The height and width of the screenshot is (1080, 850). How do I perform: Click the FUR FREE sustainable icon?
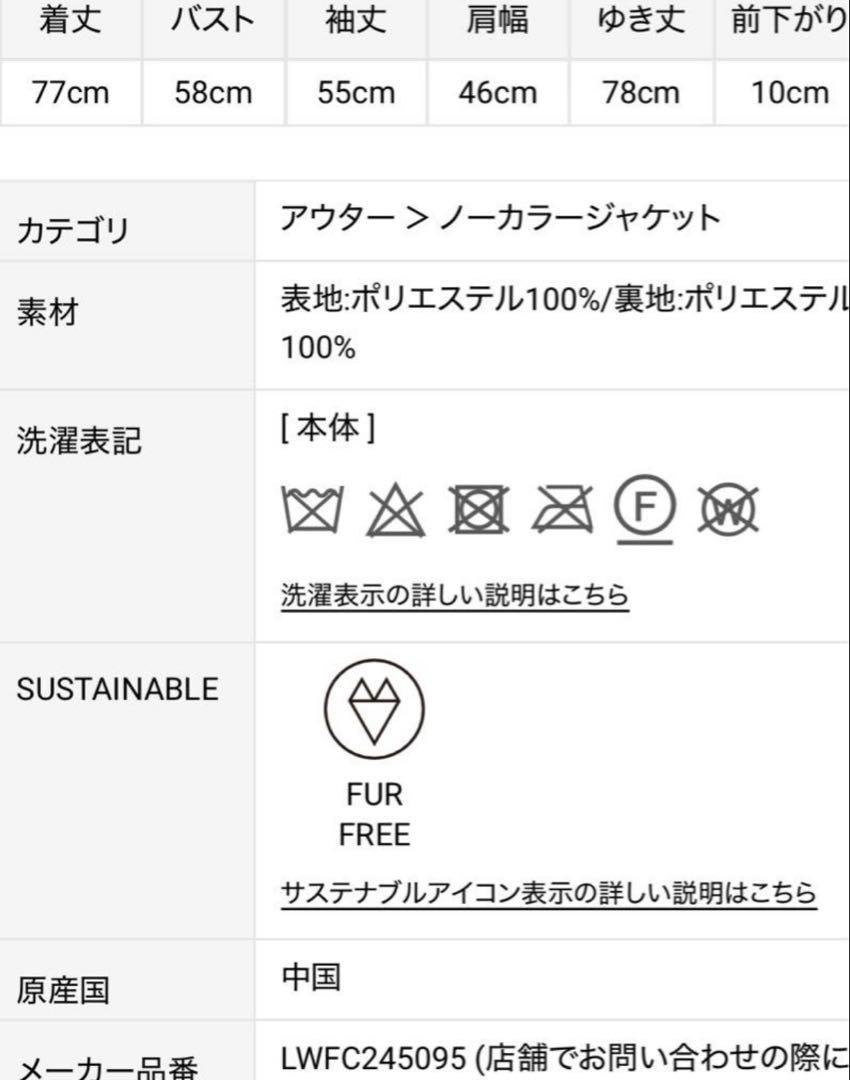coord(374,709)
